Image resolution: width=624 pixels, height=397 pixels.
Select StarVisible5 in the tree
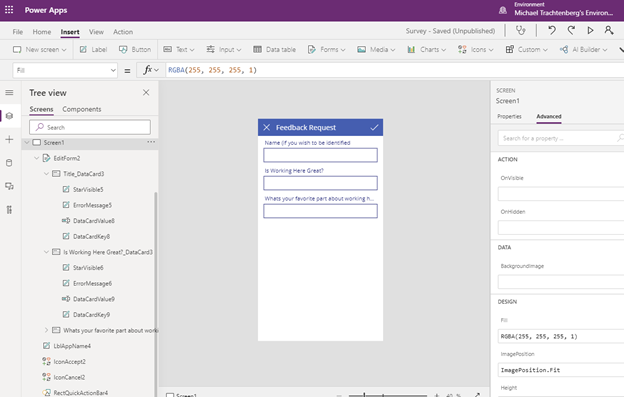88,189
